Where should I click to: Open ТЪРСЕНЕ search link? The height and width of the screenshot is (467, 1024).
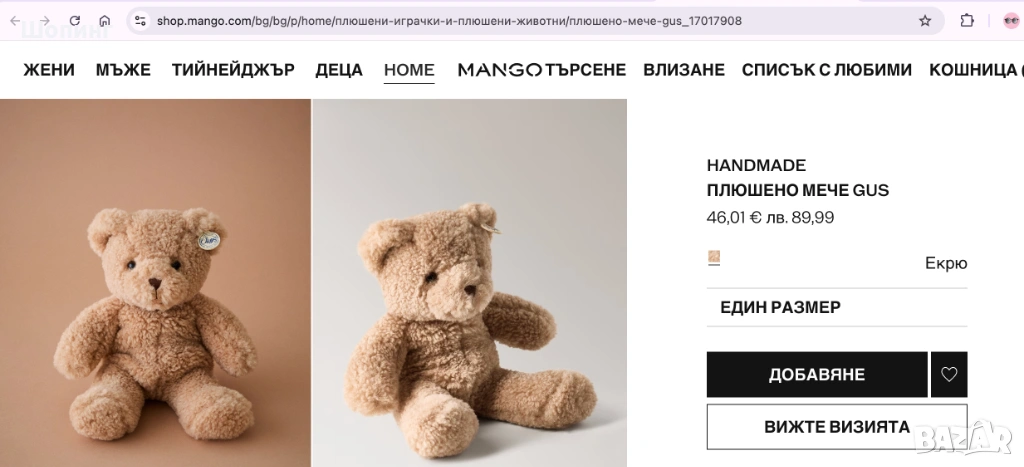pos(584,70)
